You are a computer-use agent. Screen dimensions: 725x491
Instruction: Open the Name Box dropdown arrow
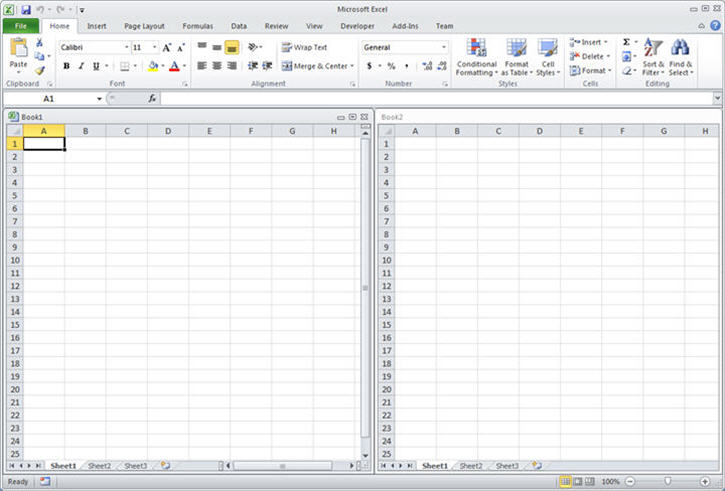[99, 98]
